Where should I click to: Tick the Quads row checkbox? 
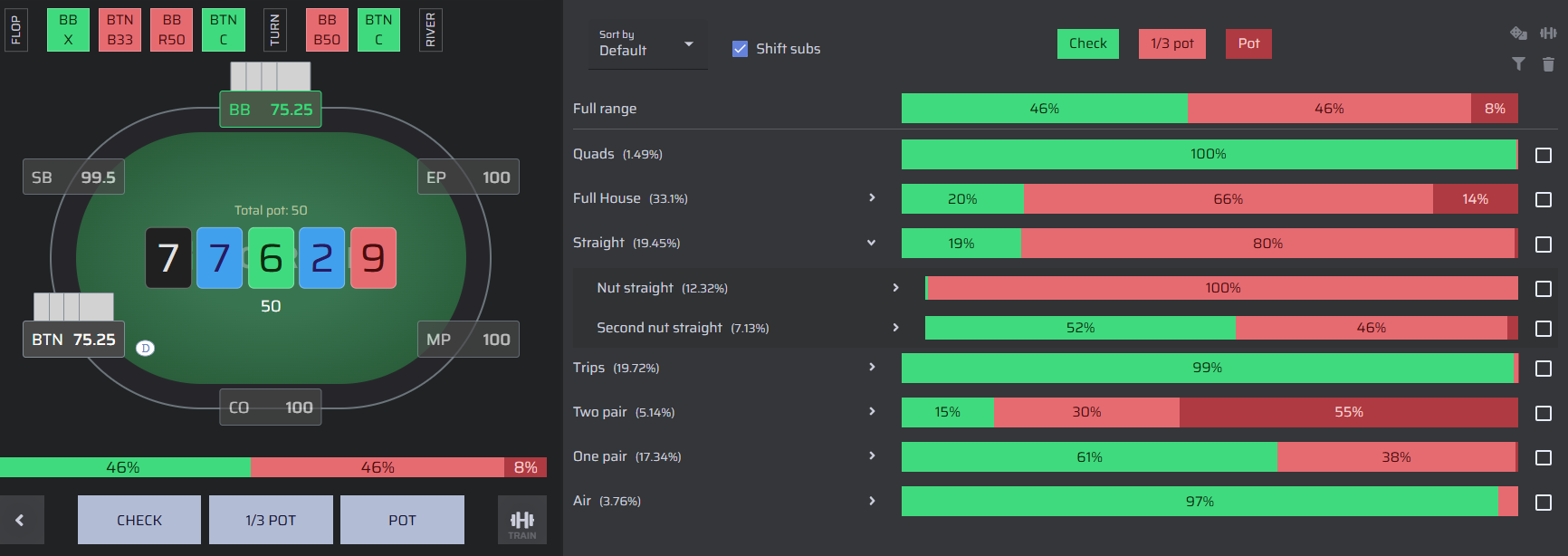tap(1544, 155)
